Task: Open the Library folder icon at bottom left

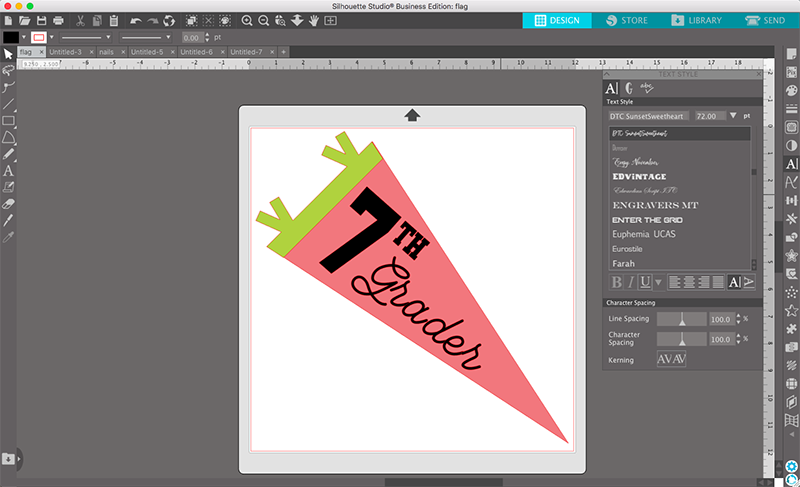Action: [x=8, y=458]
